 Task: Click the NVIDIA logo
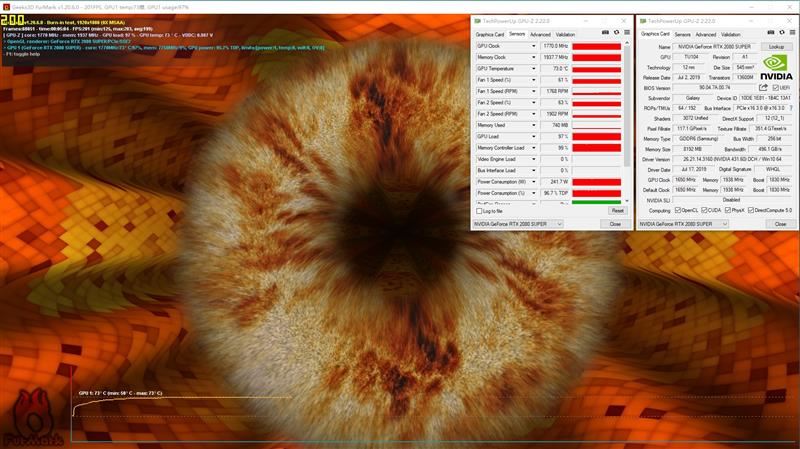[x=777, y=68]
